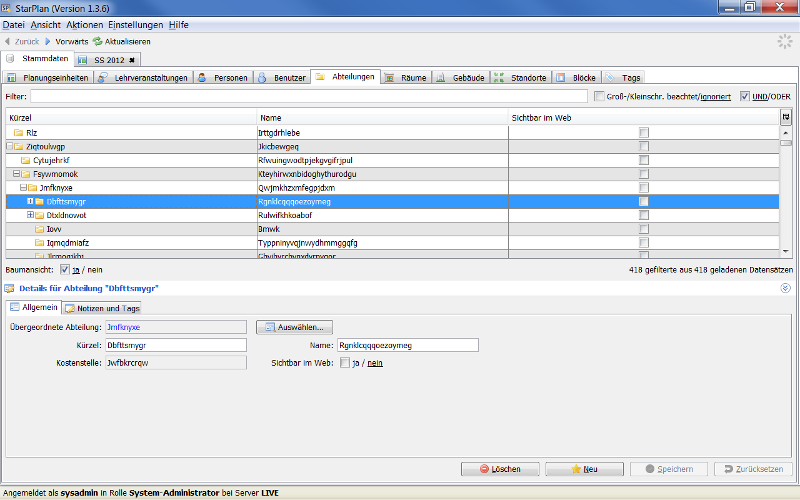Open the Hilfe menu
This screenshot has width=800, height=500.
179,25
